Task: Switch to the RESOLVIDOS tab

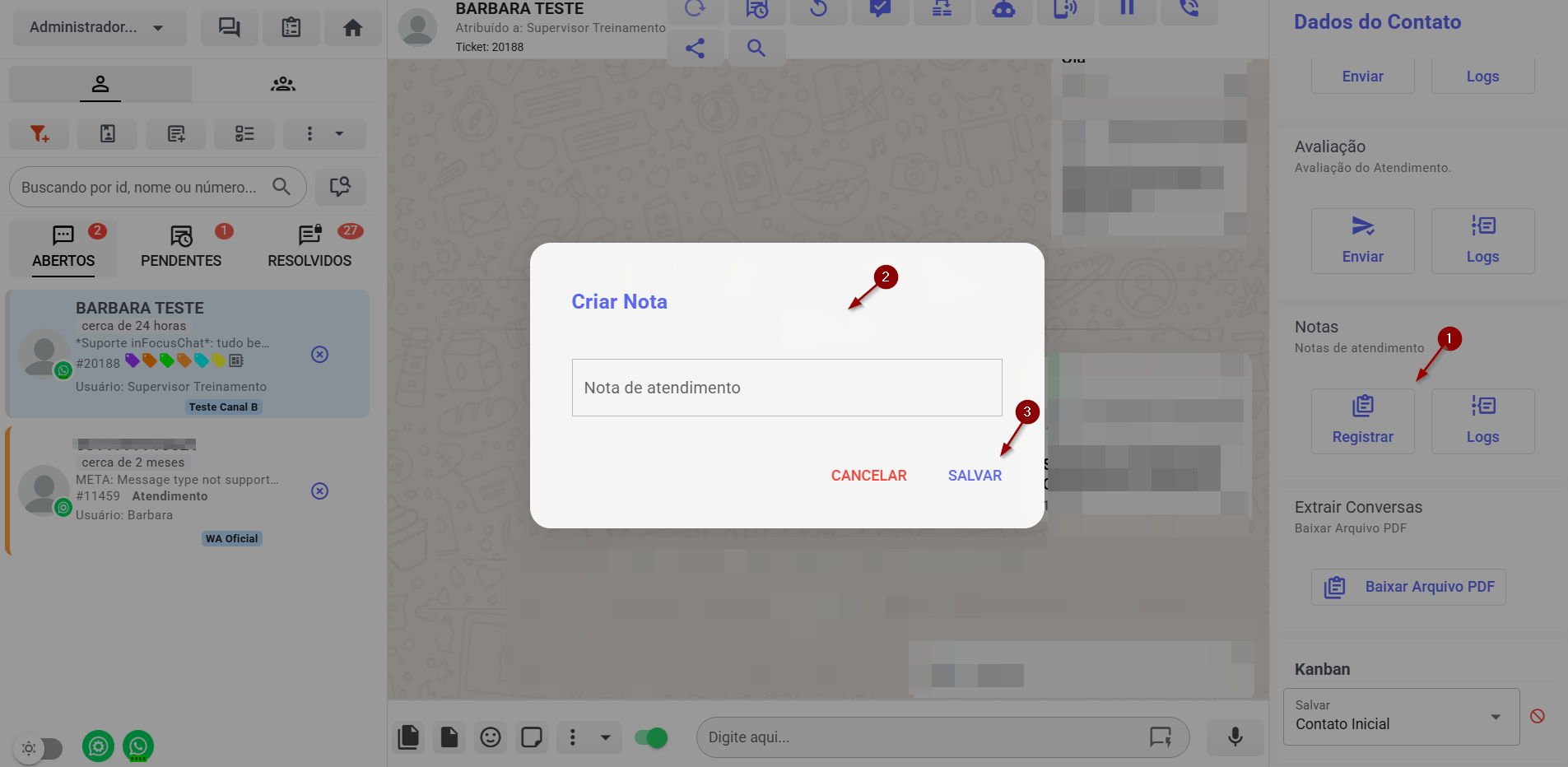Action: (x=309, y=247)
